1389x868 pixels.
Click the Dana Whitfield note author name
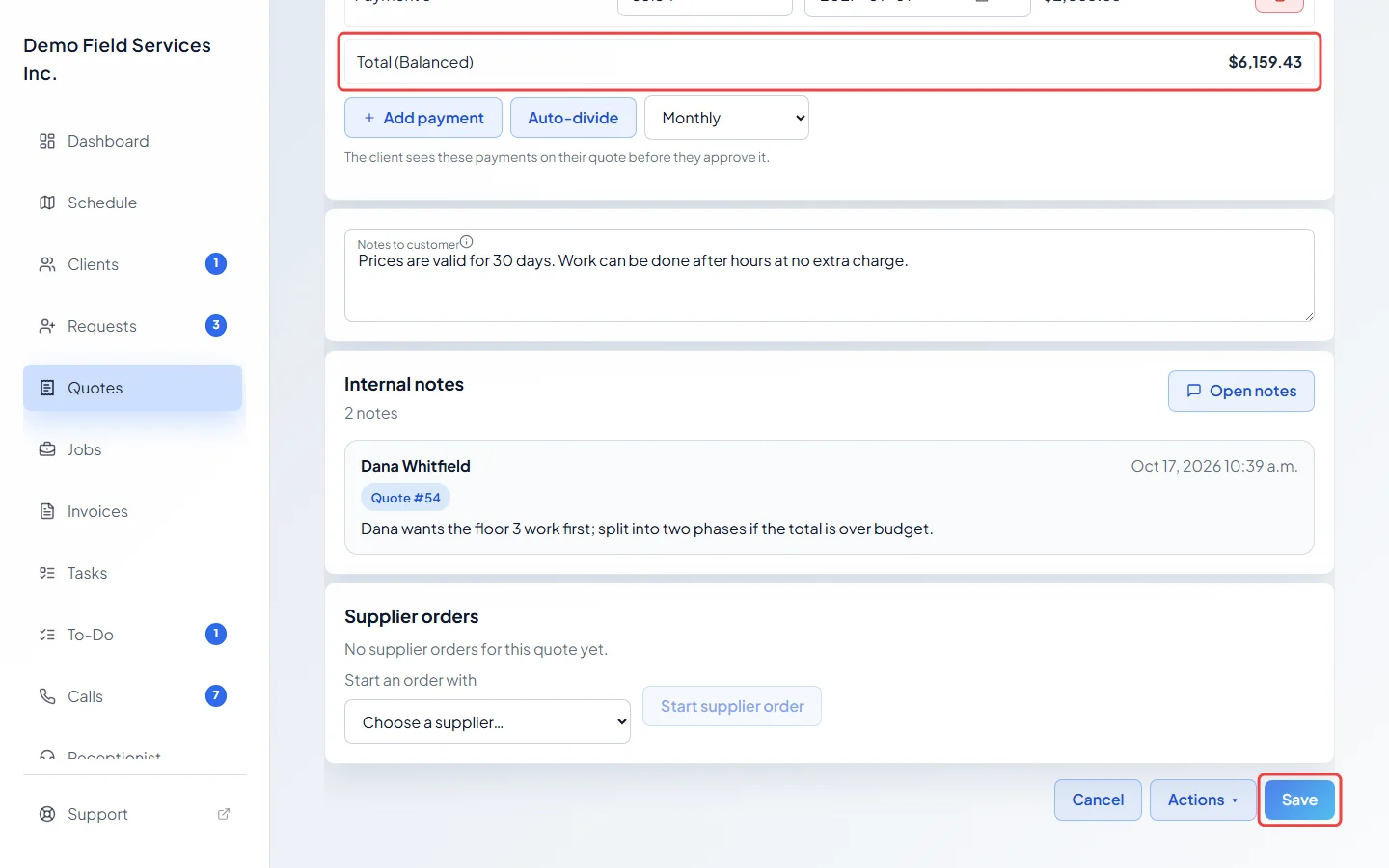tap(416, 466)
